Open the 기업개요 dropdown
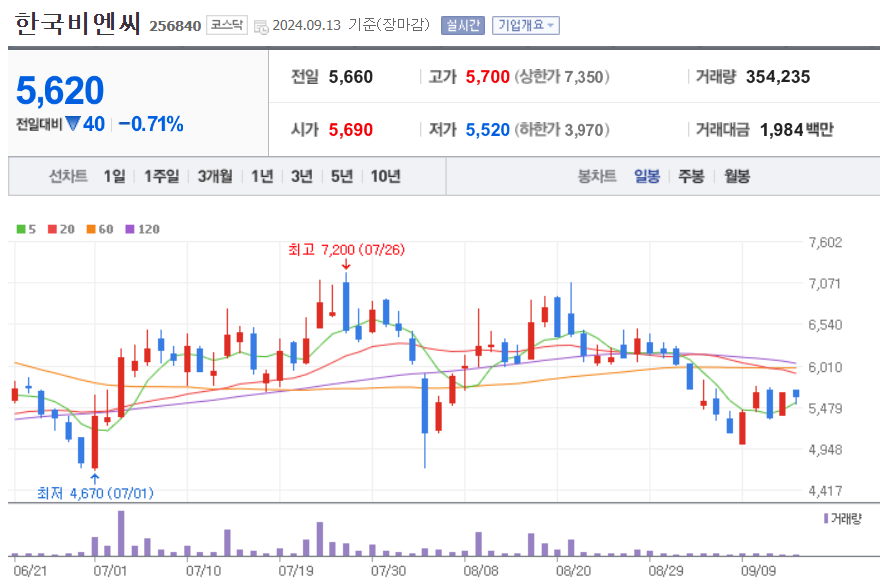Image resolution: width=880 pixels, height=582 pixels. point(526,25)
